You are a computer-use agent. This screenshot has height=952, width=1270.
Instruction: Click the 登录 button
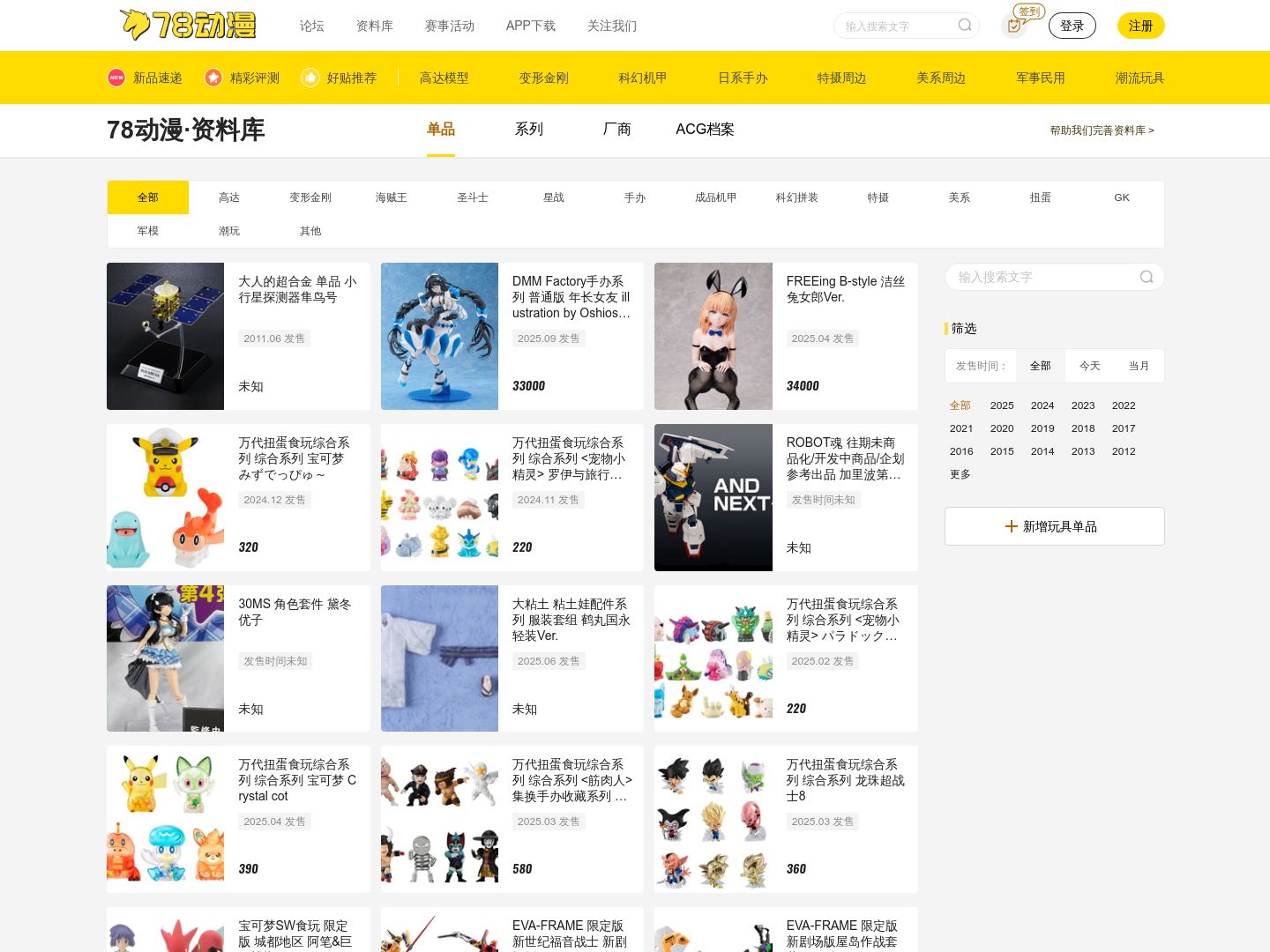pyautogui.click(x=1072, y=26)
